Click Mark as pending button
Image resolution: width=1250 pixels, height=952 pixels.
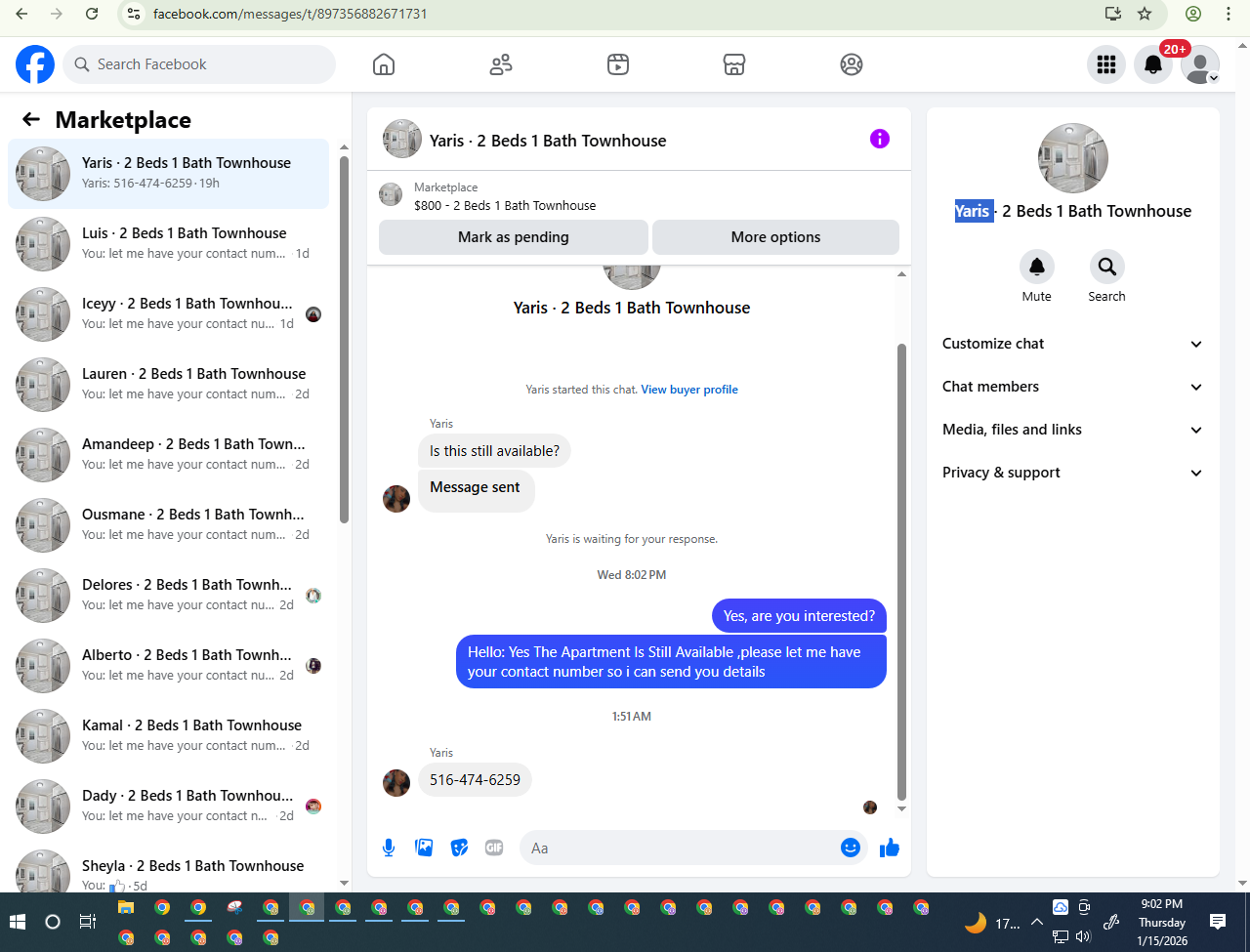tap(514, 237)
